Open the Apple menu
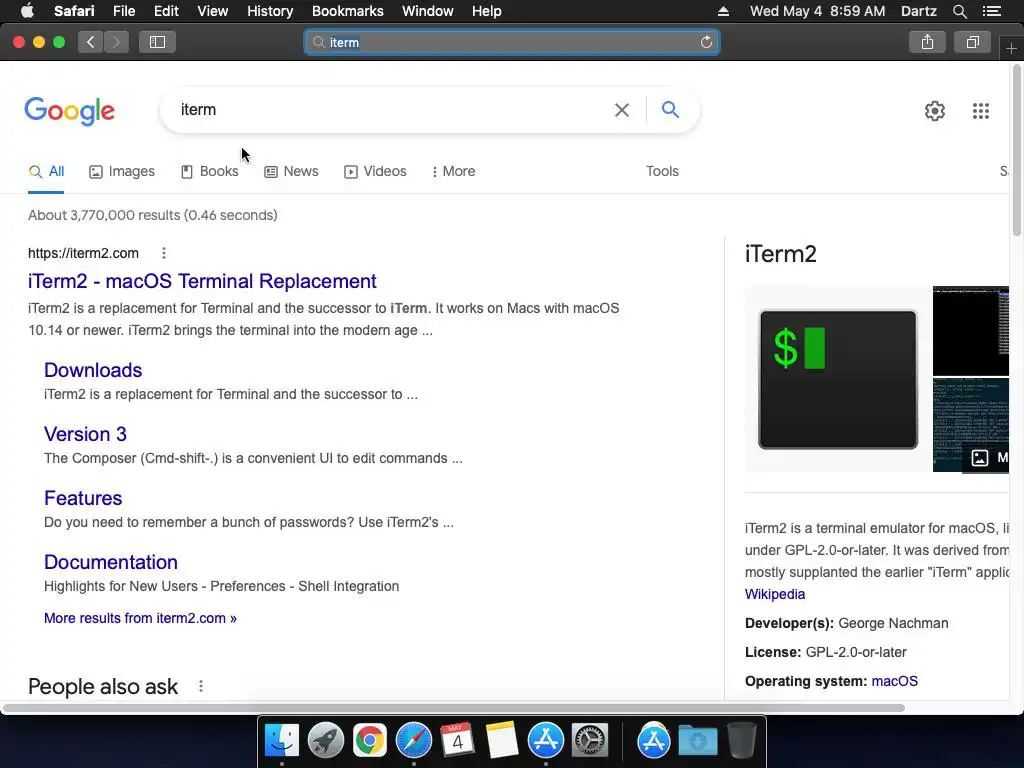Screen dimensions: 1024x768 tap(27, 11)
